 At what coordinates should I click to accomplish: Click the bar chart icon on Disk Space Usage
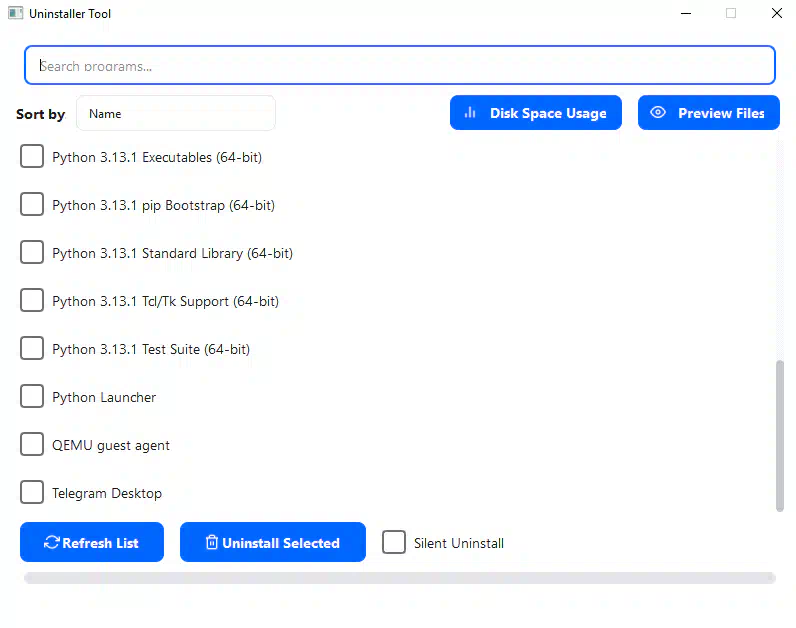[x=470, y=113]
